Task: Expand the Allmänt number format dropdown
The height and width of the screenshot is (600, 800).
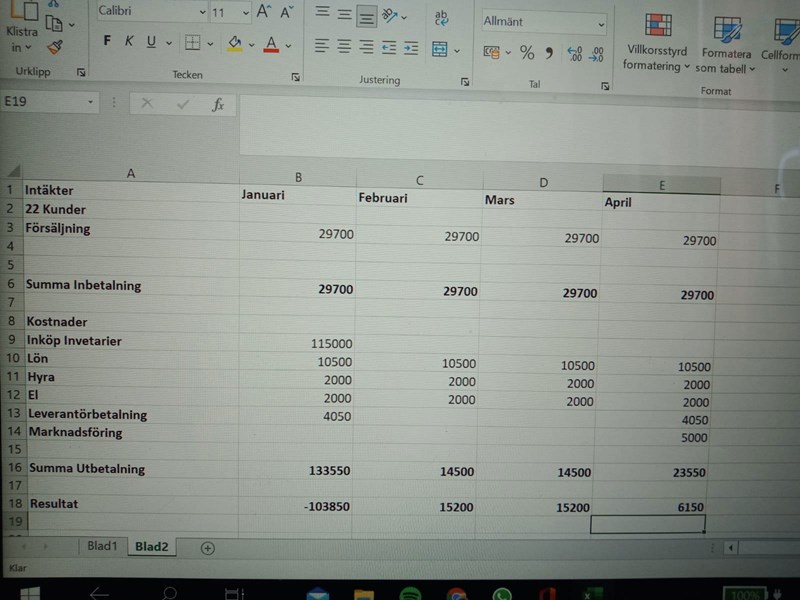Action: point(600,22)
